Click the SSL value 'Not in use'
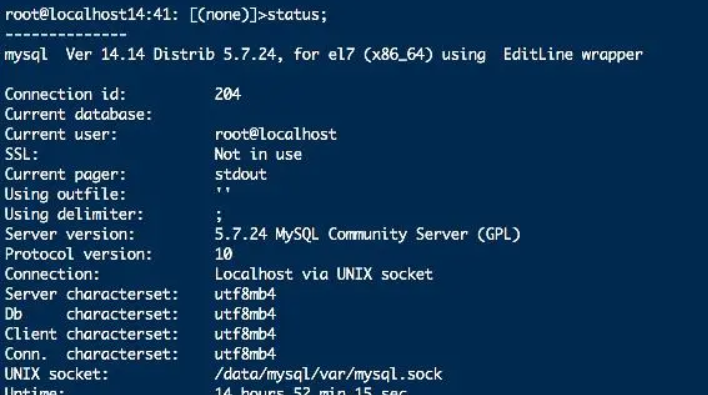 point(258,154)
